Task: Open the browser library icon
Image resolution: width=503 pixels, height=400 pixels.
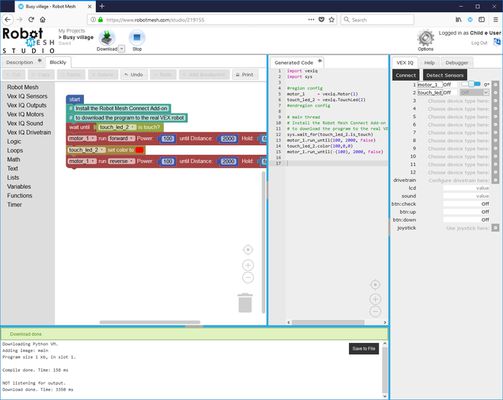Action: click(459, 20)
